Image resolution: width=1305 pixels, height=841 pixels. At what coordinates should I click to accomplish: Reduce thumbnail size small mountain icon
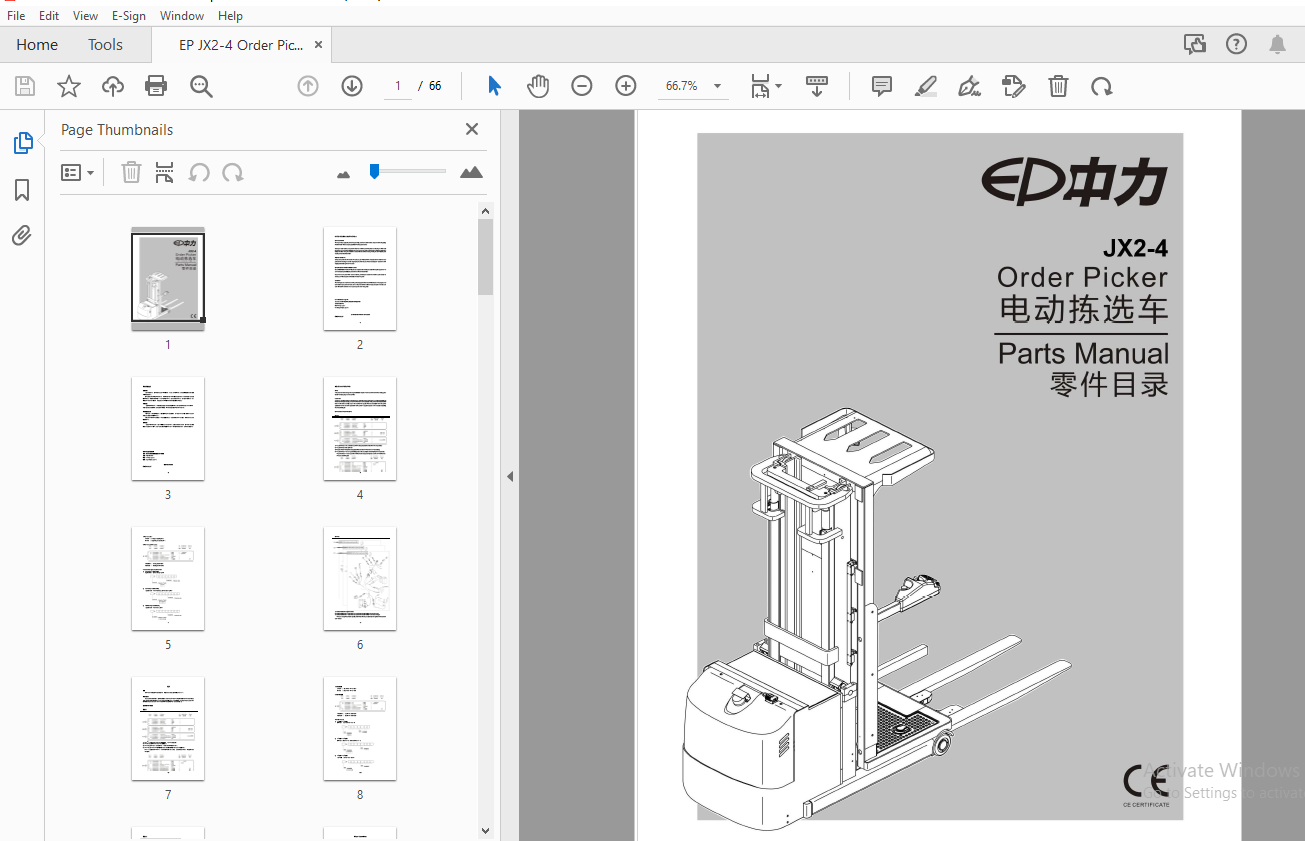click(344, 174)
